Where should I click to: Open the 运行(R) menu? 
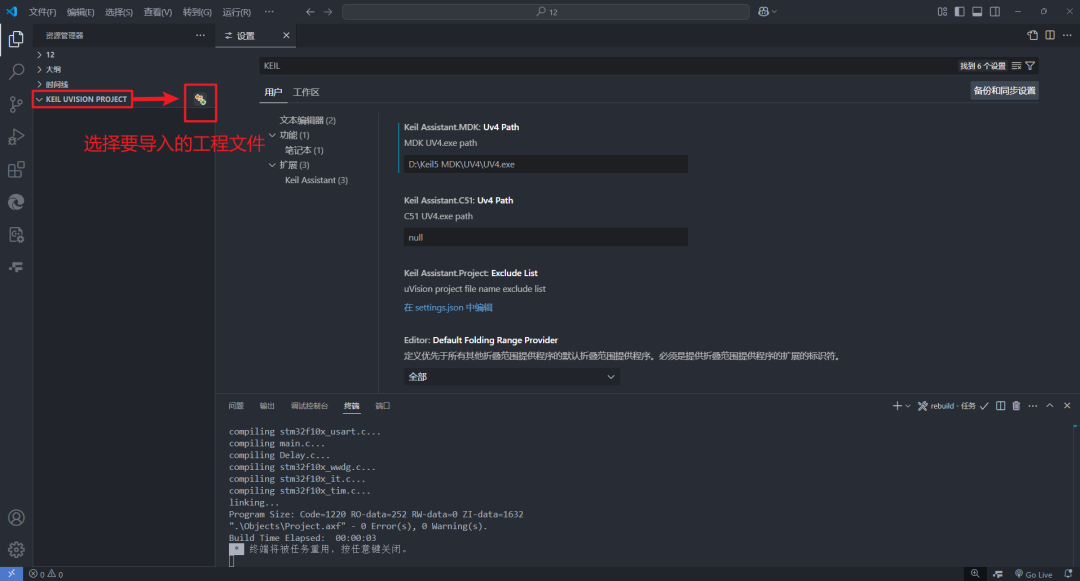[x=236, y=12]
